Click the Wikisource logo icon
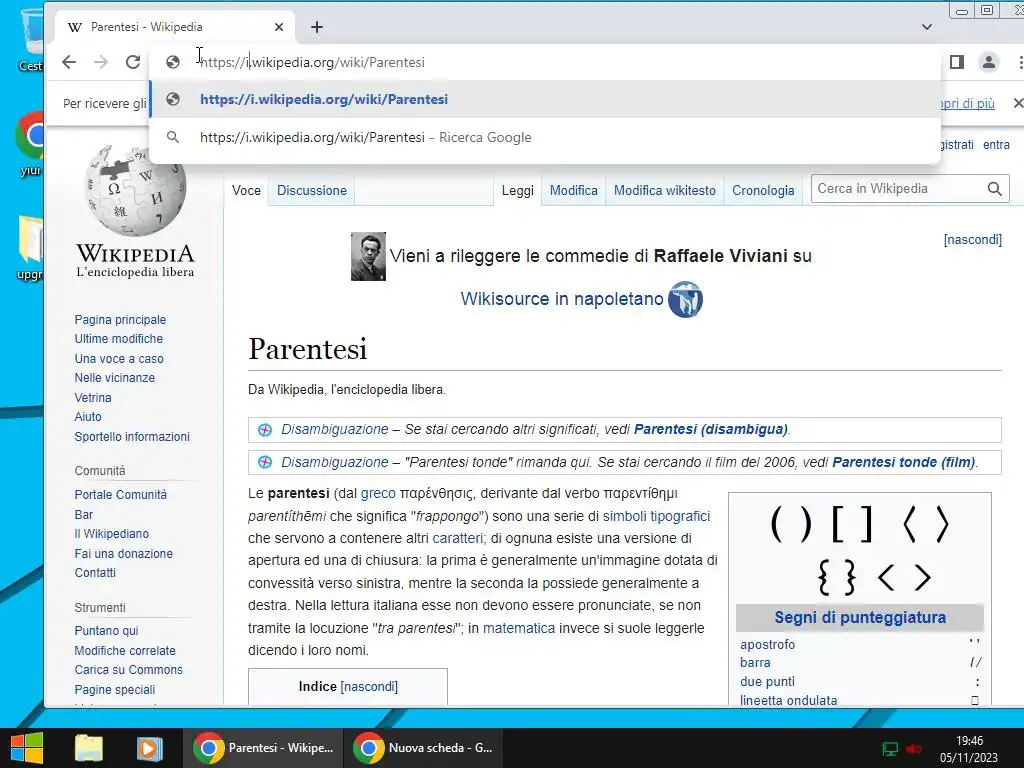1024x768 pixels. click(x=685, y=299)
